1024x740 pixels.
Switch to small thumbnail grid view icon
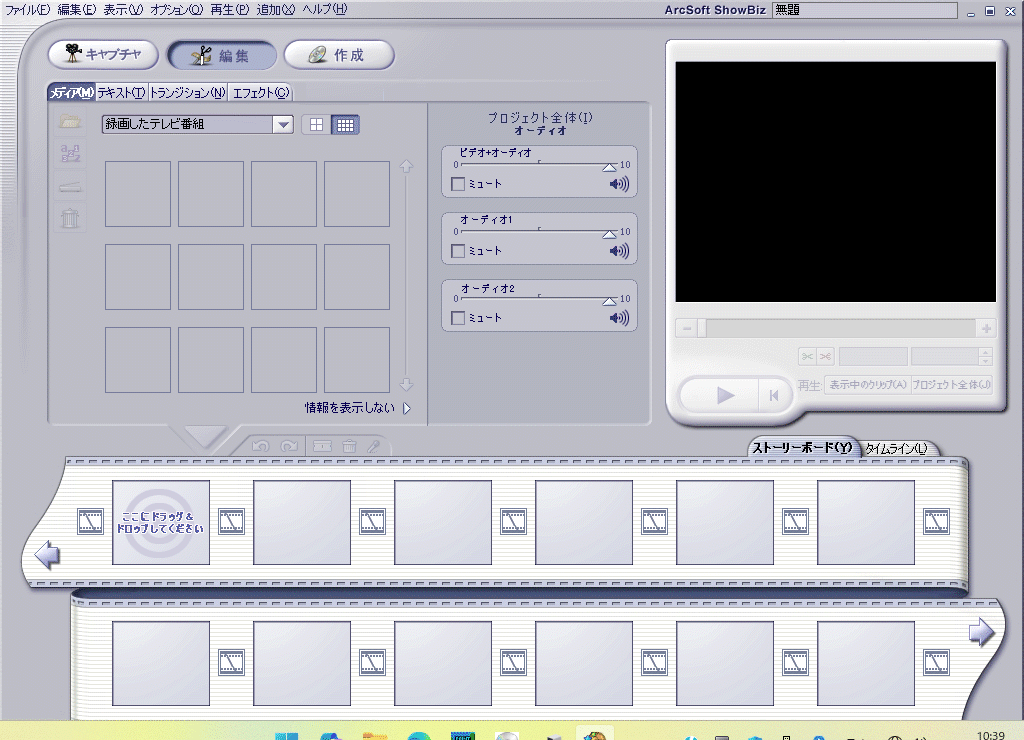[345, 125]
